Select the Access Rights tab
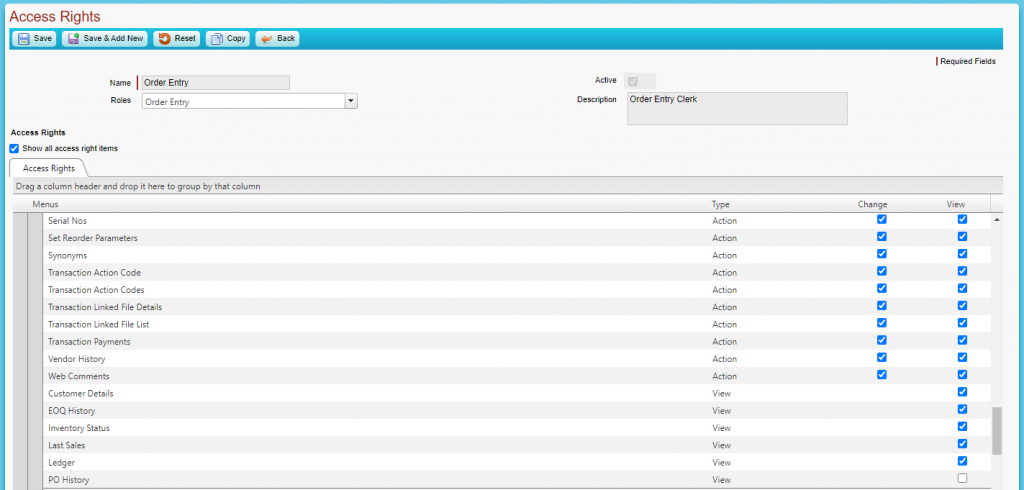This screenshot has width=1024, height=490. click(48, 168)
